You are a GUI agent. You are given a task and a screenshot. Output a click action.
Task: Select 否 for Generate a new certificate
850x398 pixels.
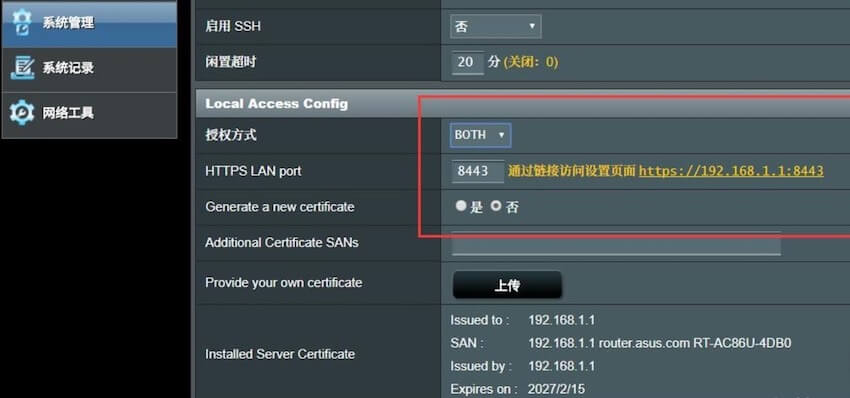495,206
